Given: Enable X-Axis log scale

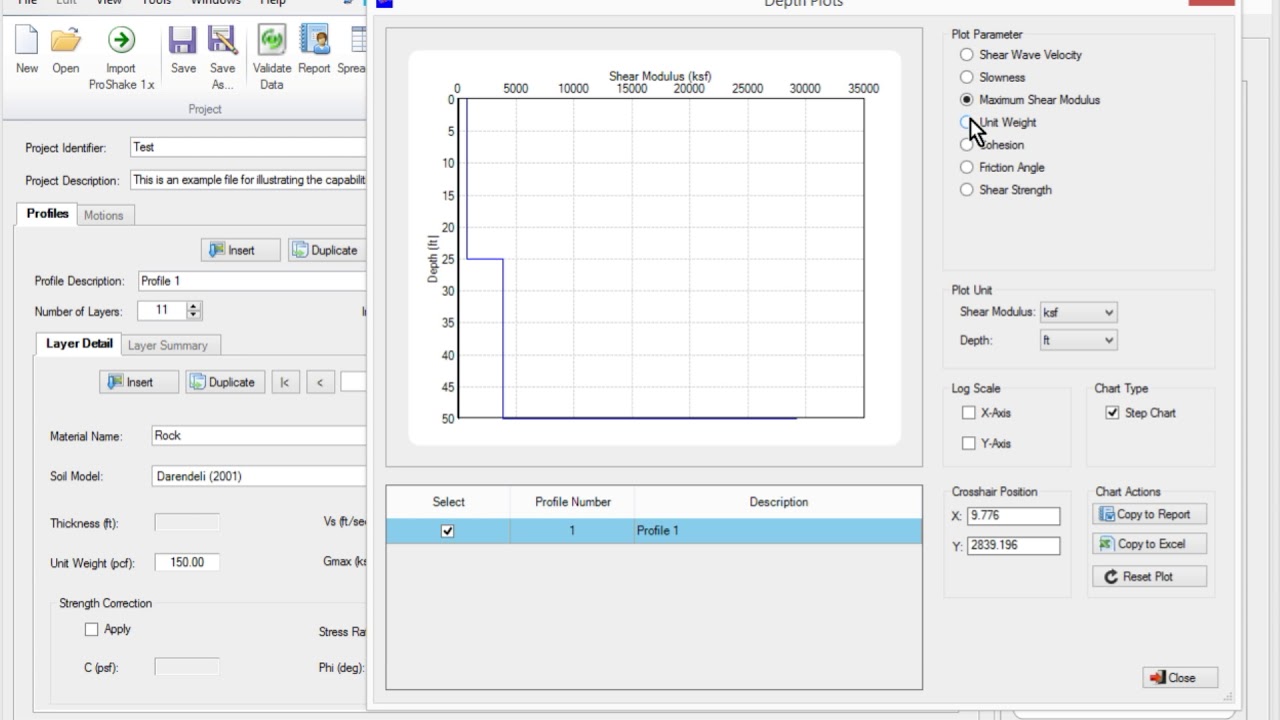Looking at the screenshot, I should point(968,413).
